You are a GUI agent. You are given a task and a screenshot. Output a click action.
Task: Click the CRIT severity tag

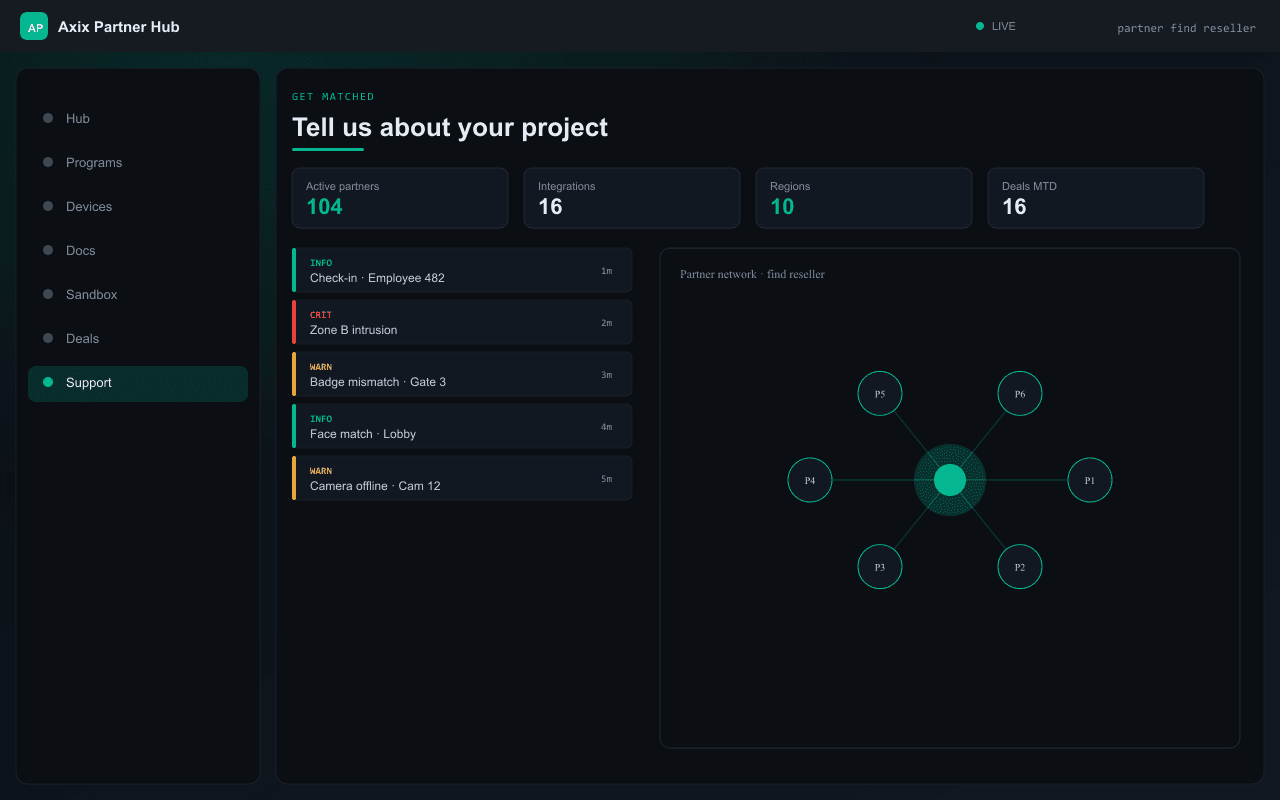pyautogui.click(x=321, y=315)
